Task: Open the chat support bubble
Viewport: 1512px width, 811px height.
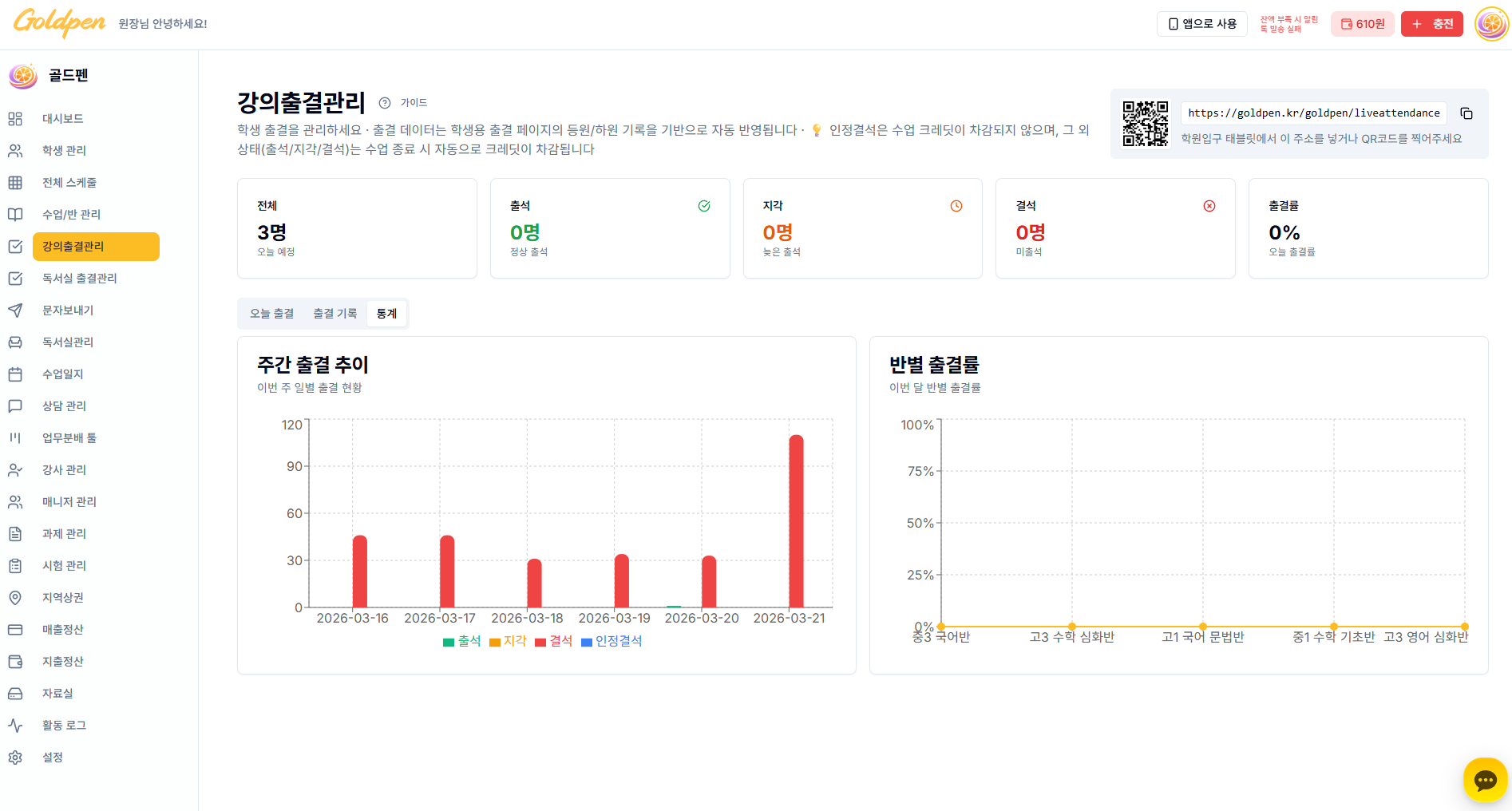Action: tap(1485, 780)
